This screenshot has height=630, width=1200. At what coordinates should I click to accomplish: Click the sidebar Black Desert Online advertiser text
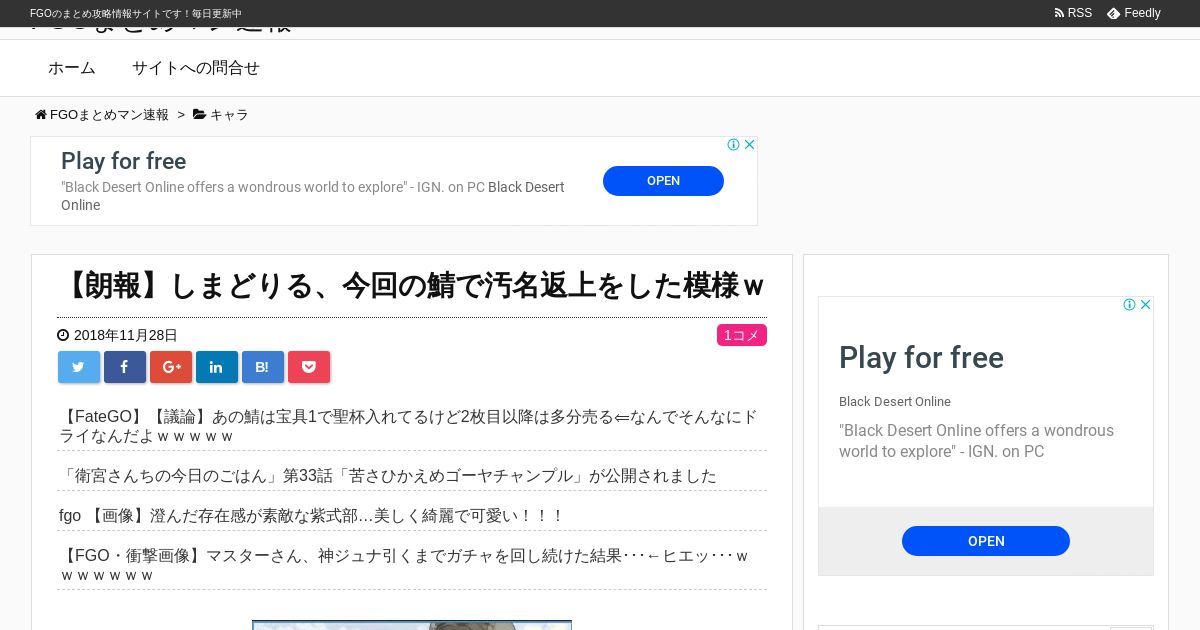tap(895, 402)
